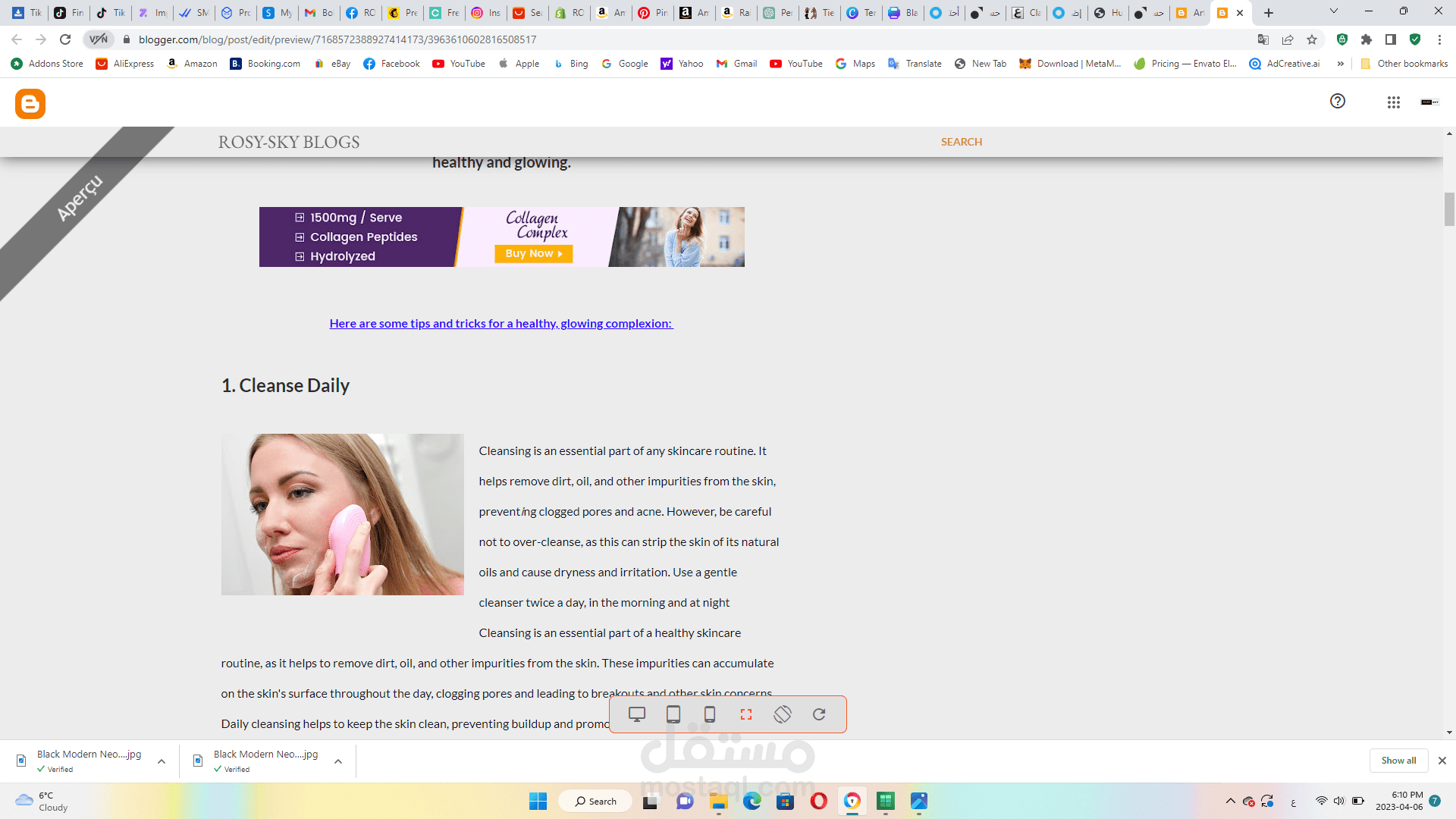1456x819 pixels.
Task: Open the Extensions puzzle piece menu
Action: point(1367,39)
